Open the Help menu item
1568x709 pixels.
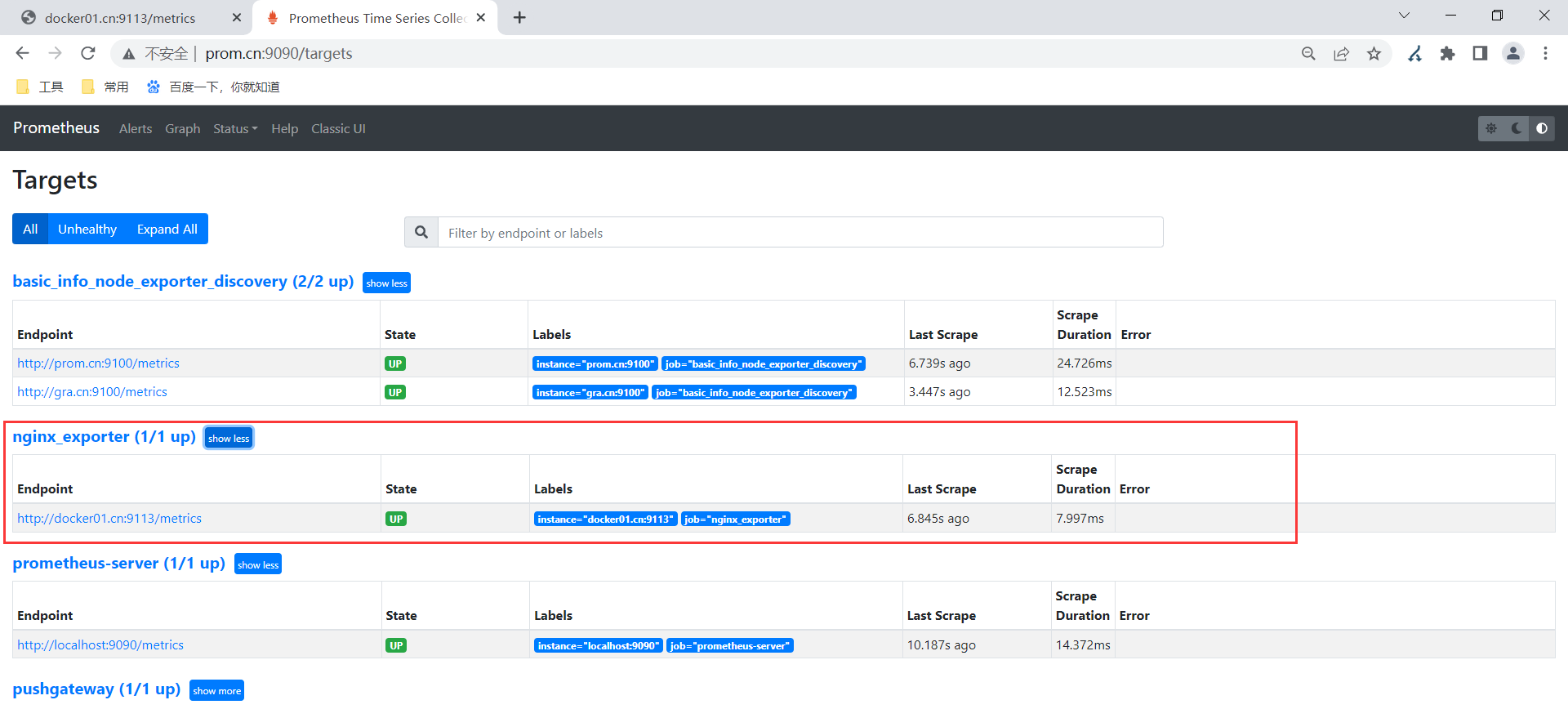pyautogui.click(x=285, y=129)
